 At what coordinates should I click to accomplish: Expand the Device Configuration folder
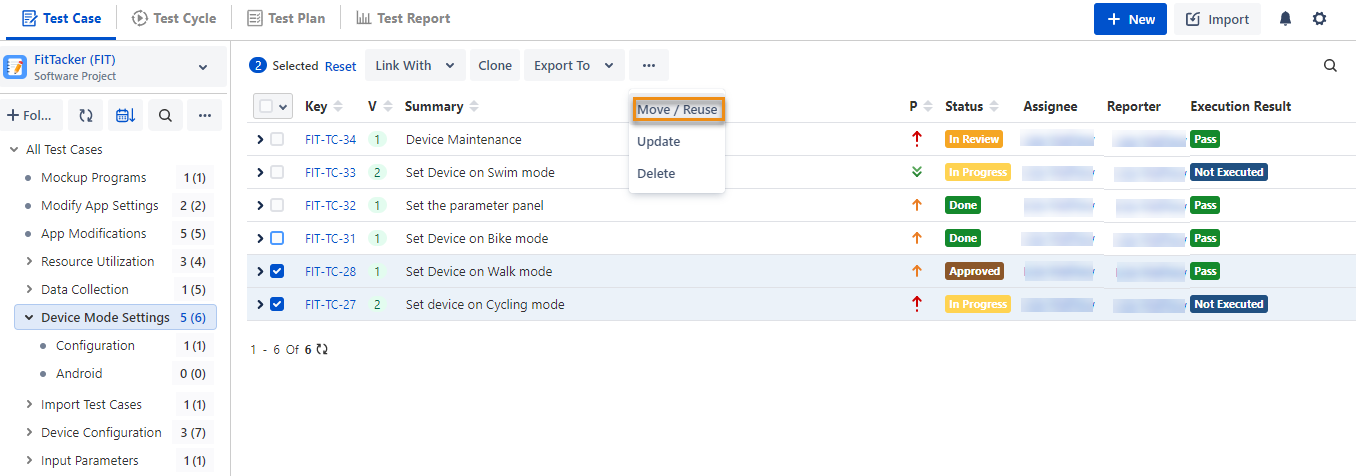coord(29,433)
